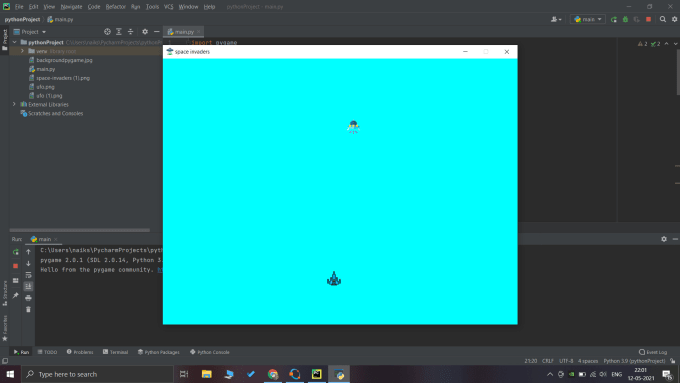Print the Run console output
The height and width of the screenshot is (383, 680).
[x=28, y=298]
